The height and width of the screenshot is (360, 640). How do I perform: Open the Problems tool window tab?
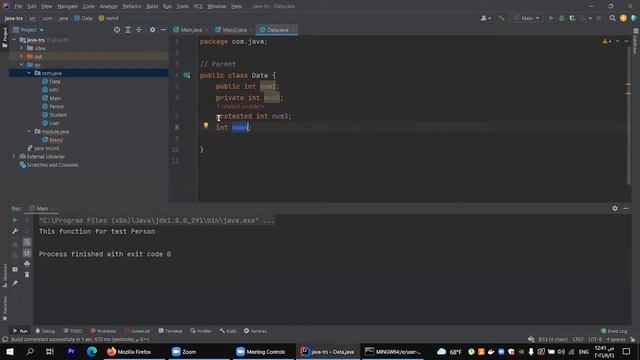(x=103, y=331)
